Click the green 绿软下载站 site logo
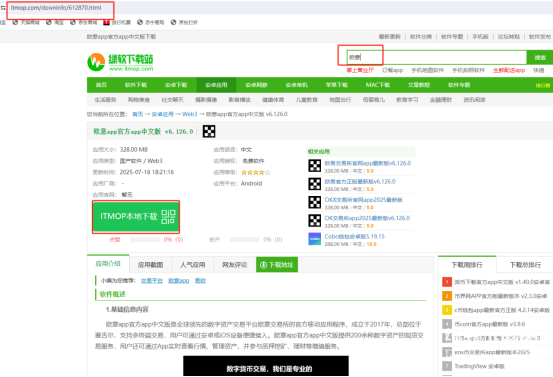The width and height of the screenshot is (553, 377). tap(120, 62)
